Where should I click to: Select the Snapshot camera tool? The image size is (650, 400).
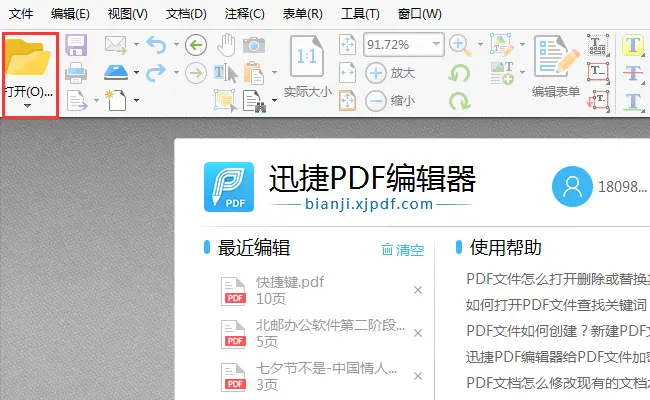click(254, 45)
